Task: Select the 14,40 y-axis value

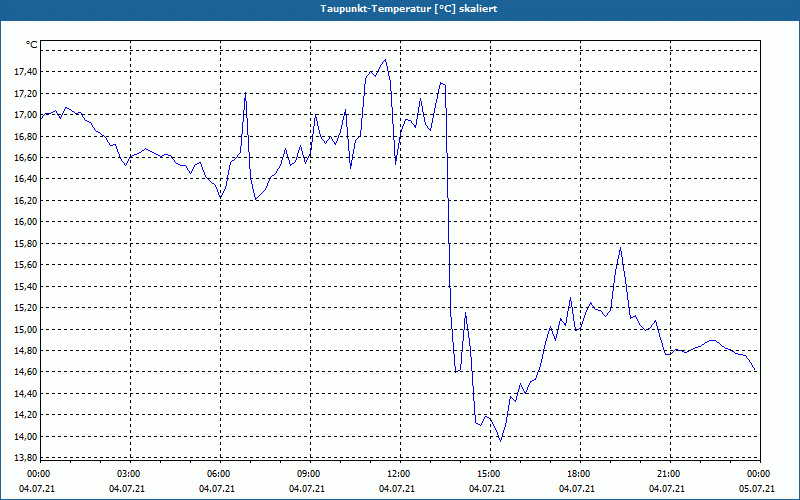Action: point(26,393)
